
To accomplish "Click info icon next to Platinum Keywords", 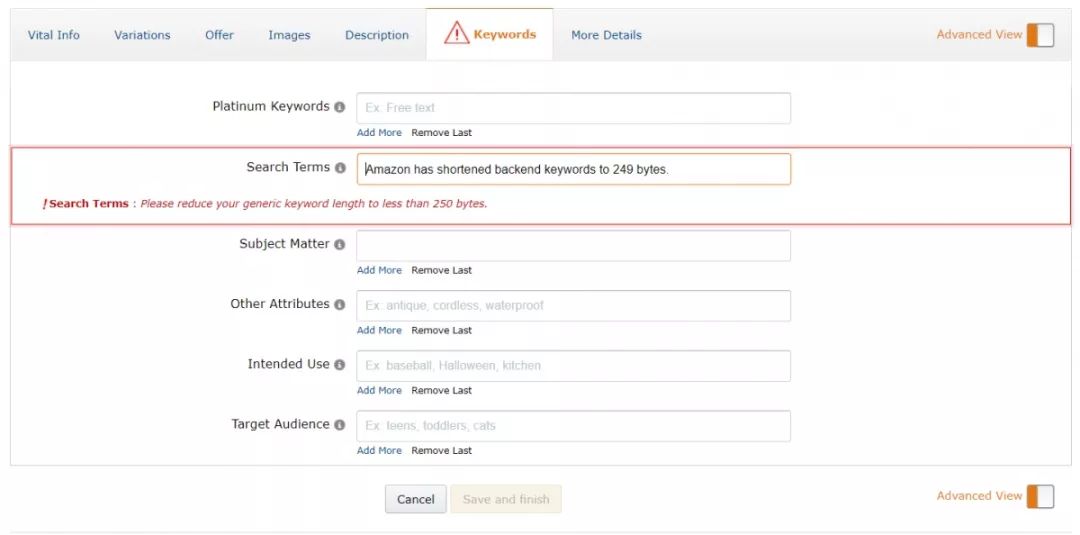I will 340,107.
